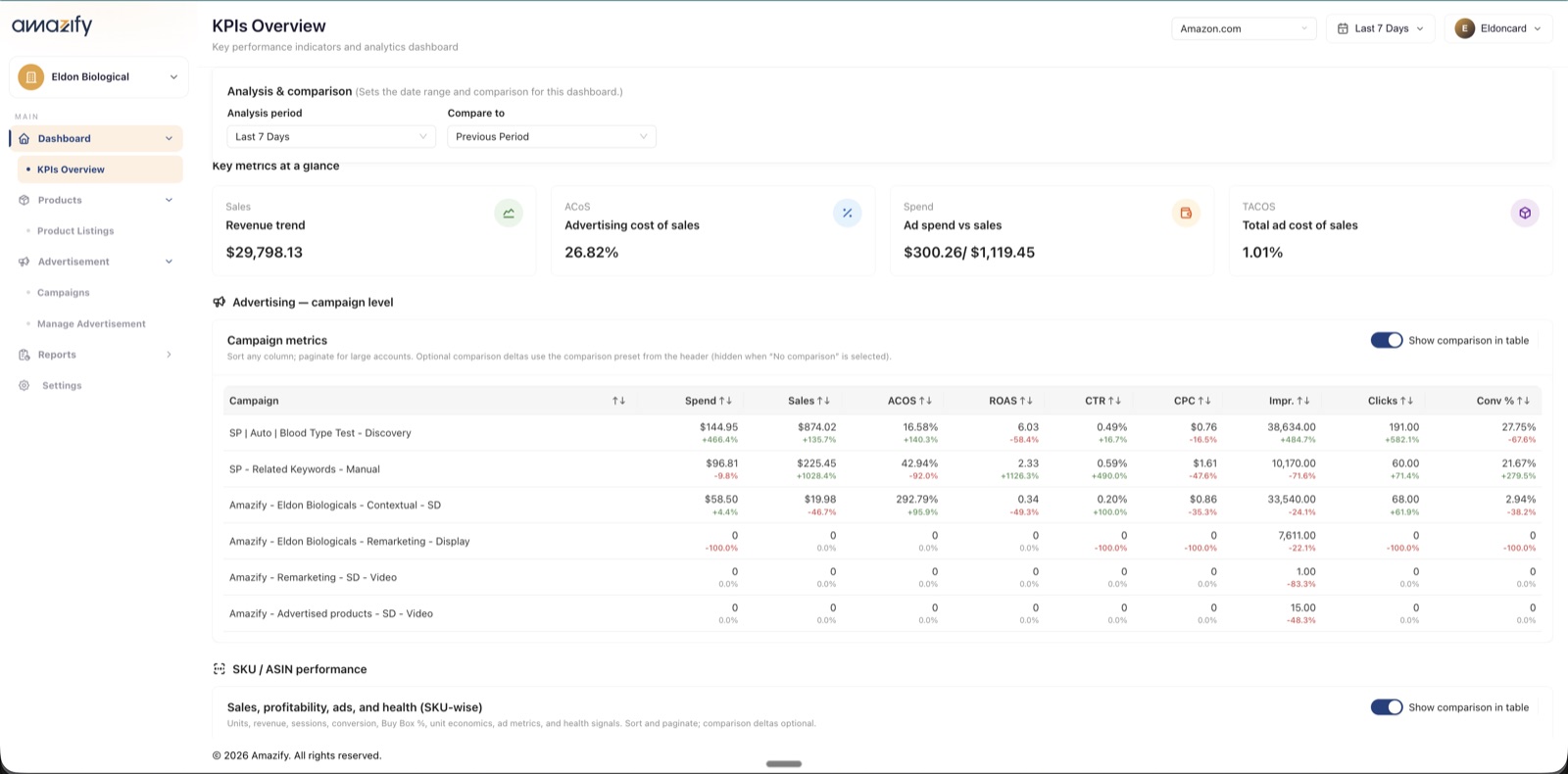Click the Products box icon in sidebar
This screenshot has width=1568, height=774.
pos(24,200)
